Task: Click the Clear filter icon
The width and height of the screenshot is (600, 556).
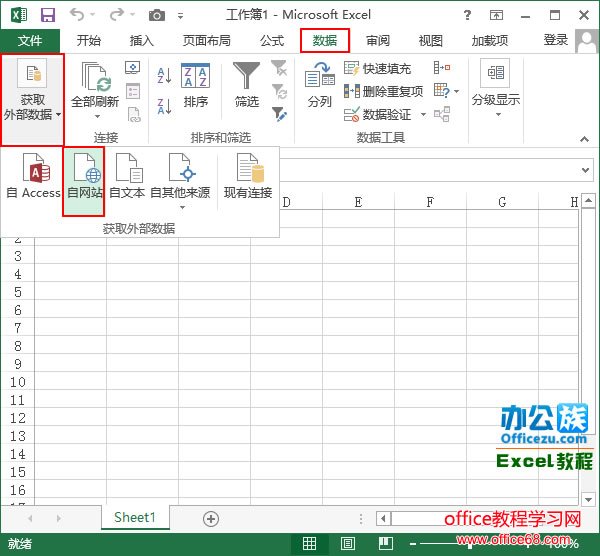Action: point(279,68)
